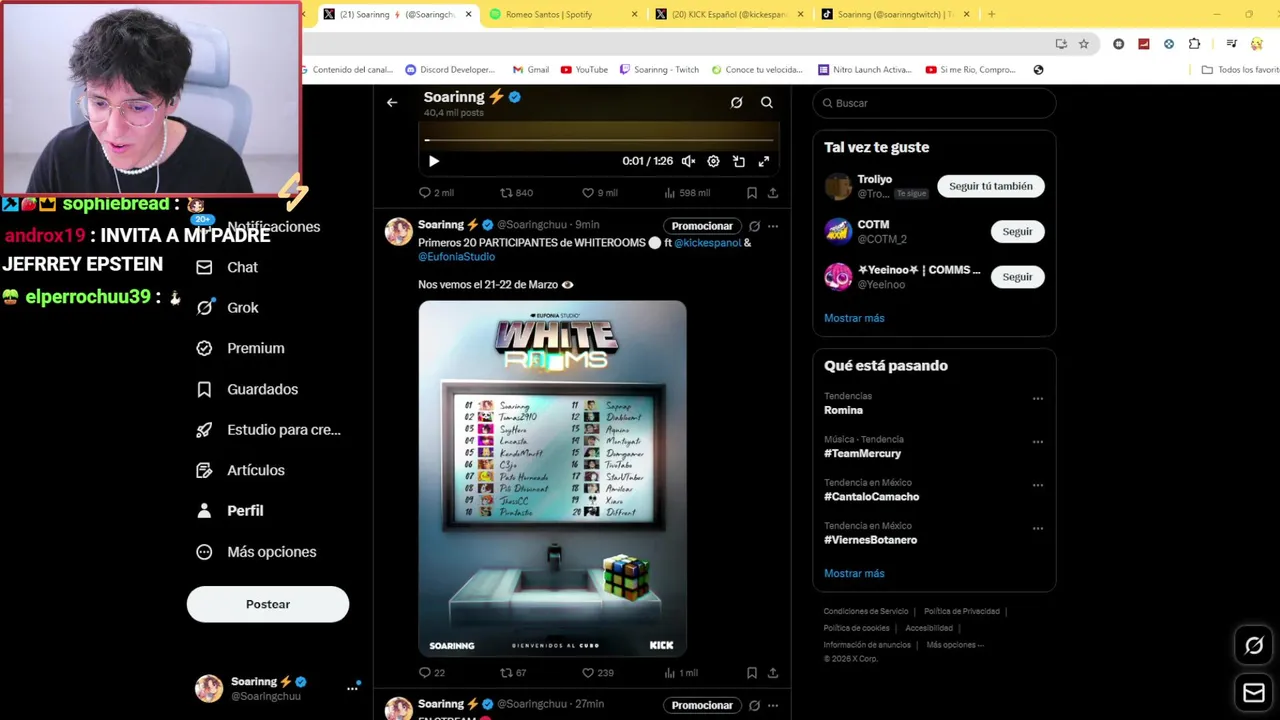Follow Yeeinoo with the Seguir button

(x=1017, y=276)
